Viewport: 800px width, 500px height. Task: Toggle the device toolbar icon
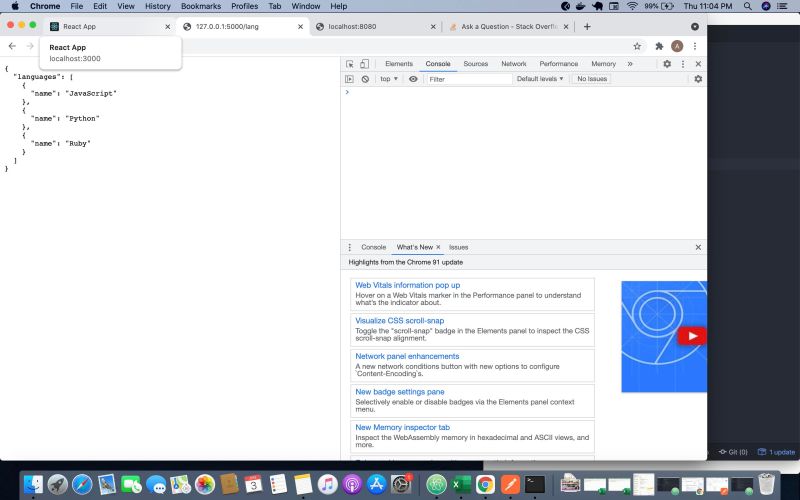point(364,64)
